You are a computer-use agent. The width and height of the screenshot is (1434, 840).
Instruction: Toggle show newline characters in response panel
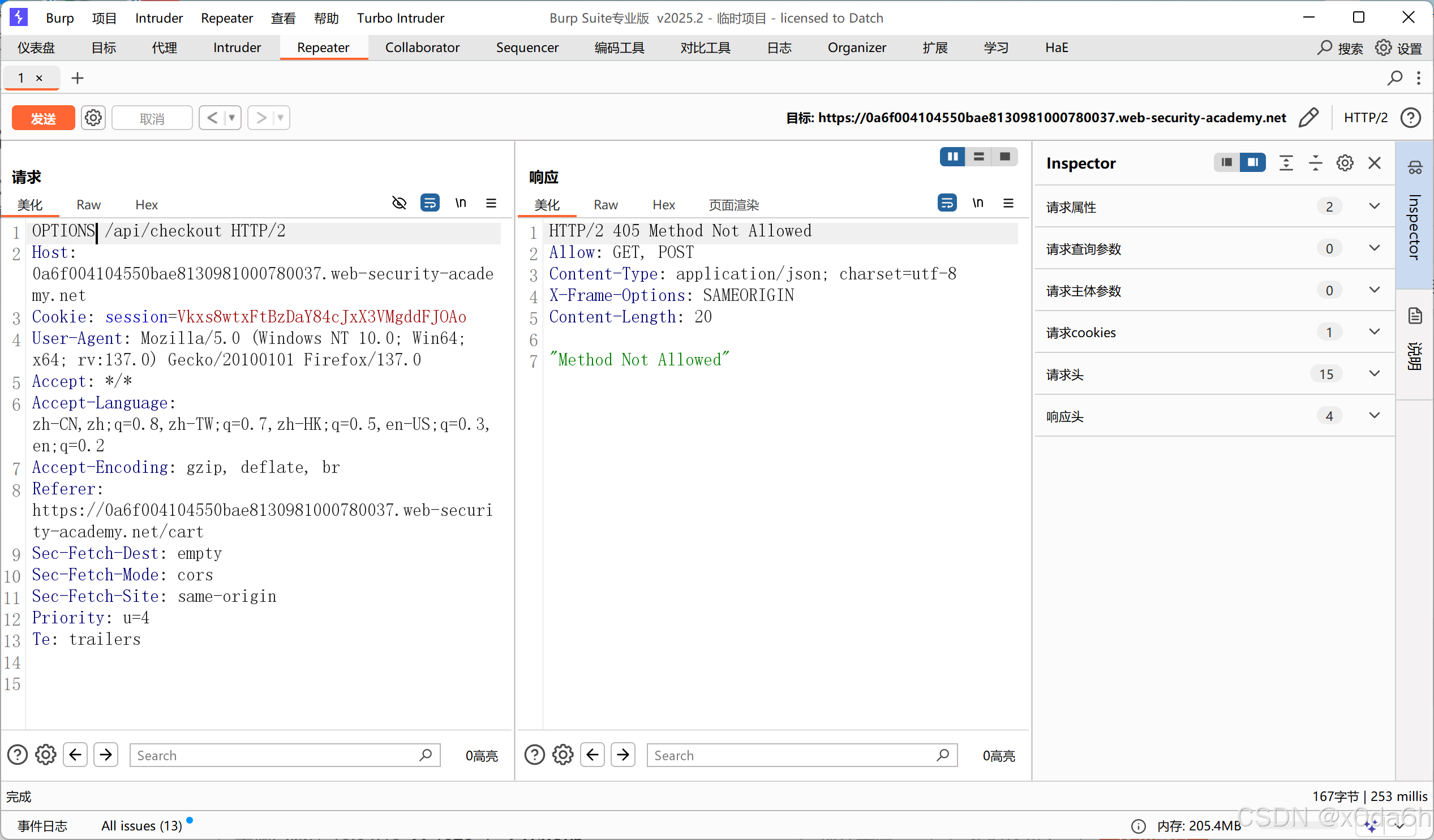(978, 203)
